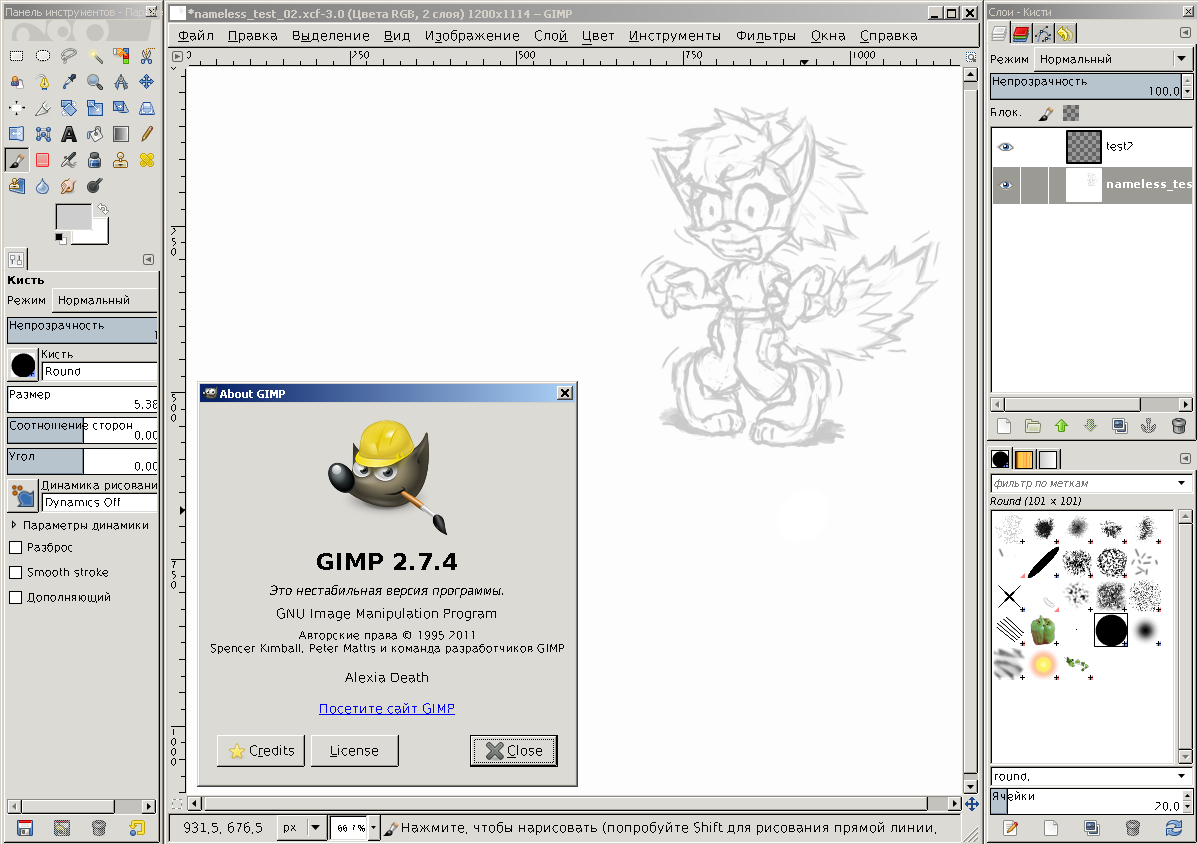Select the Paths pen tool
This screenshot has width=1198, height=844.
point(43,82)
